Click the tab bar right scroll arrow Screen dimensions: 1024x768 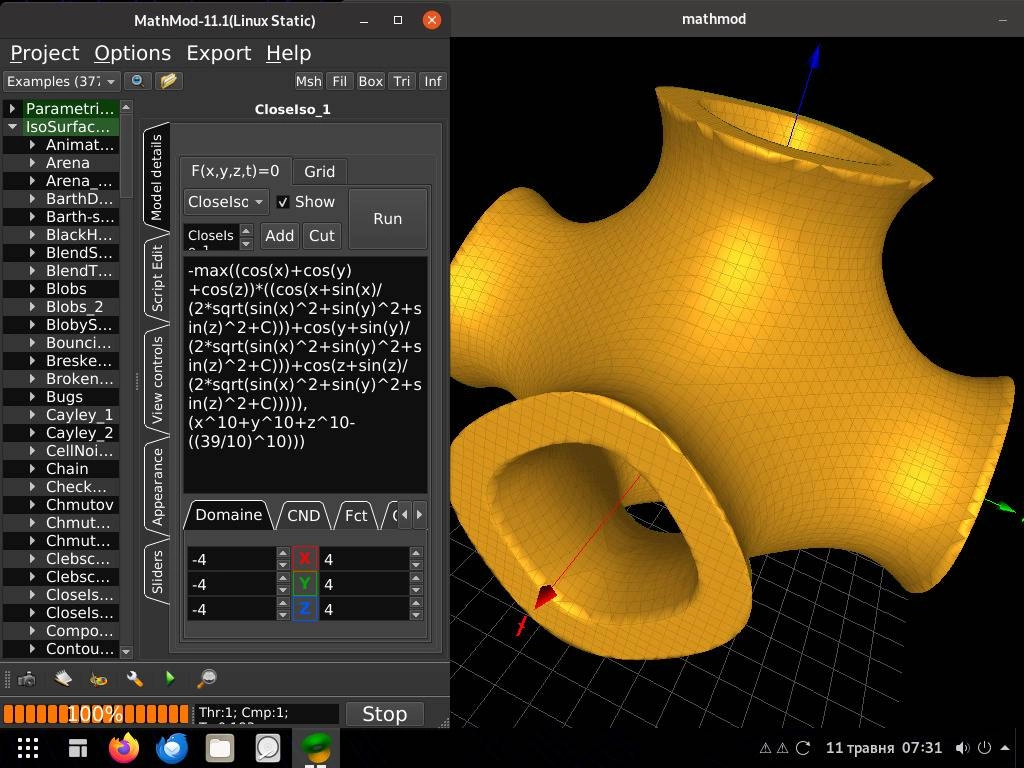pos(419,515)
